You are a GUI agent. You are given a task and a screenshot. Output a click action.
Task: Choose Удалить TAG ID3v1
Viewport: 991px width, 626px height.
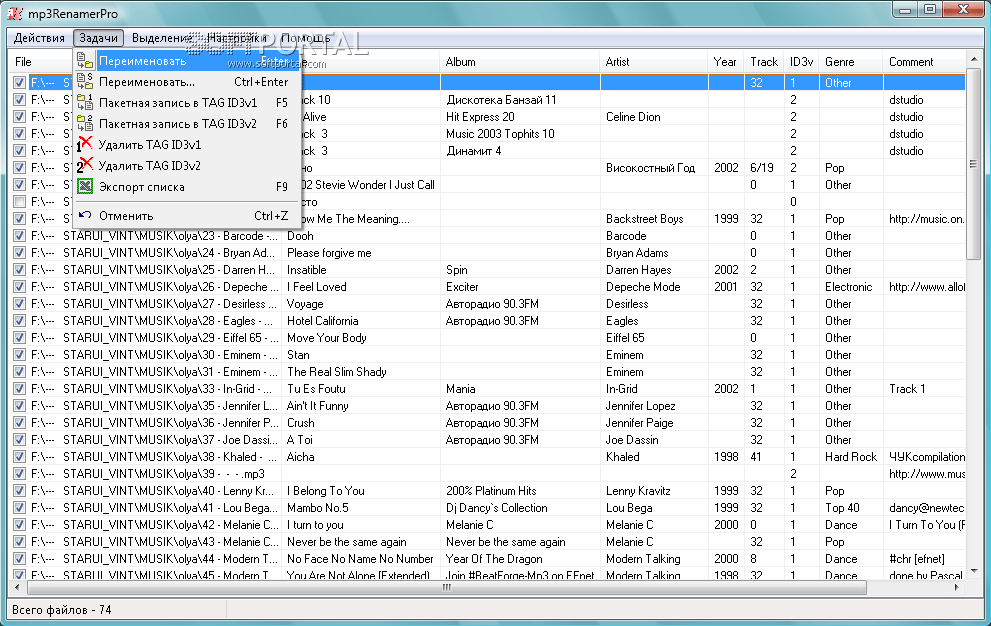(x=187, y=144)
